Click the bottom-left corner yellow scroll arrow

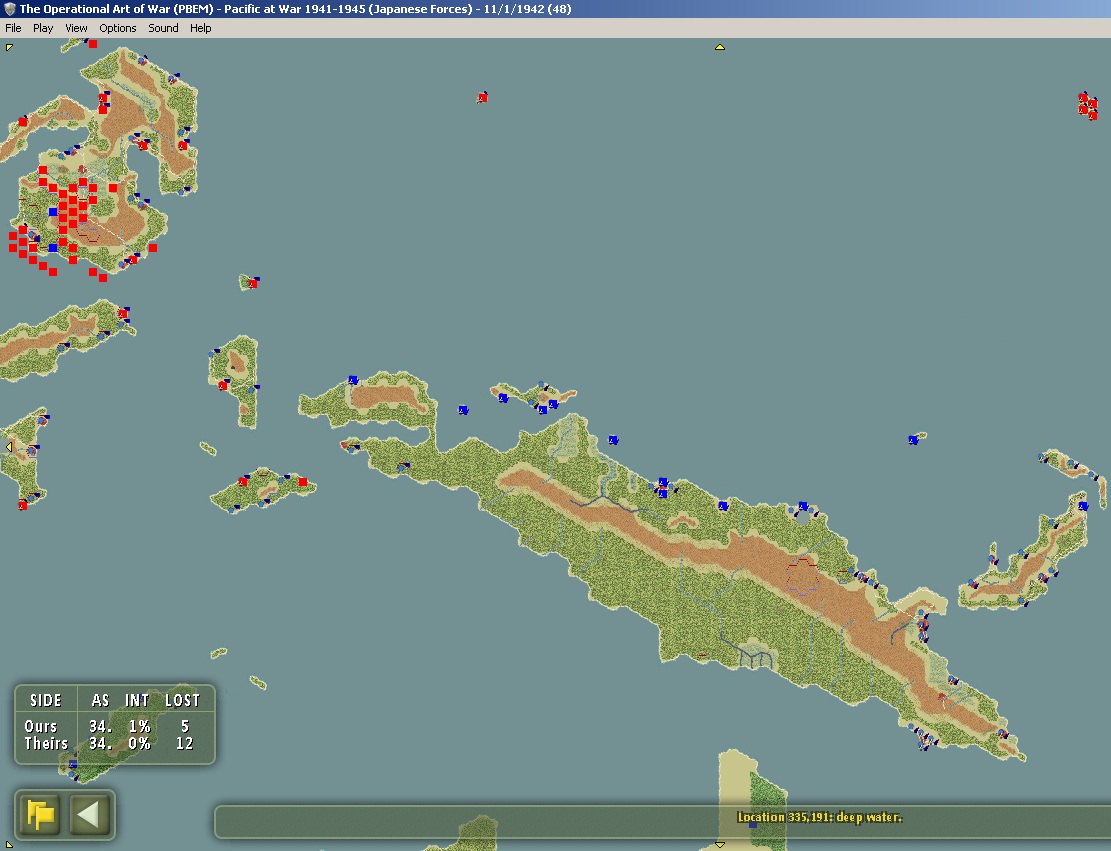9,845
